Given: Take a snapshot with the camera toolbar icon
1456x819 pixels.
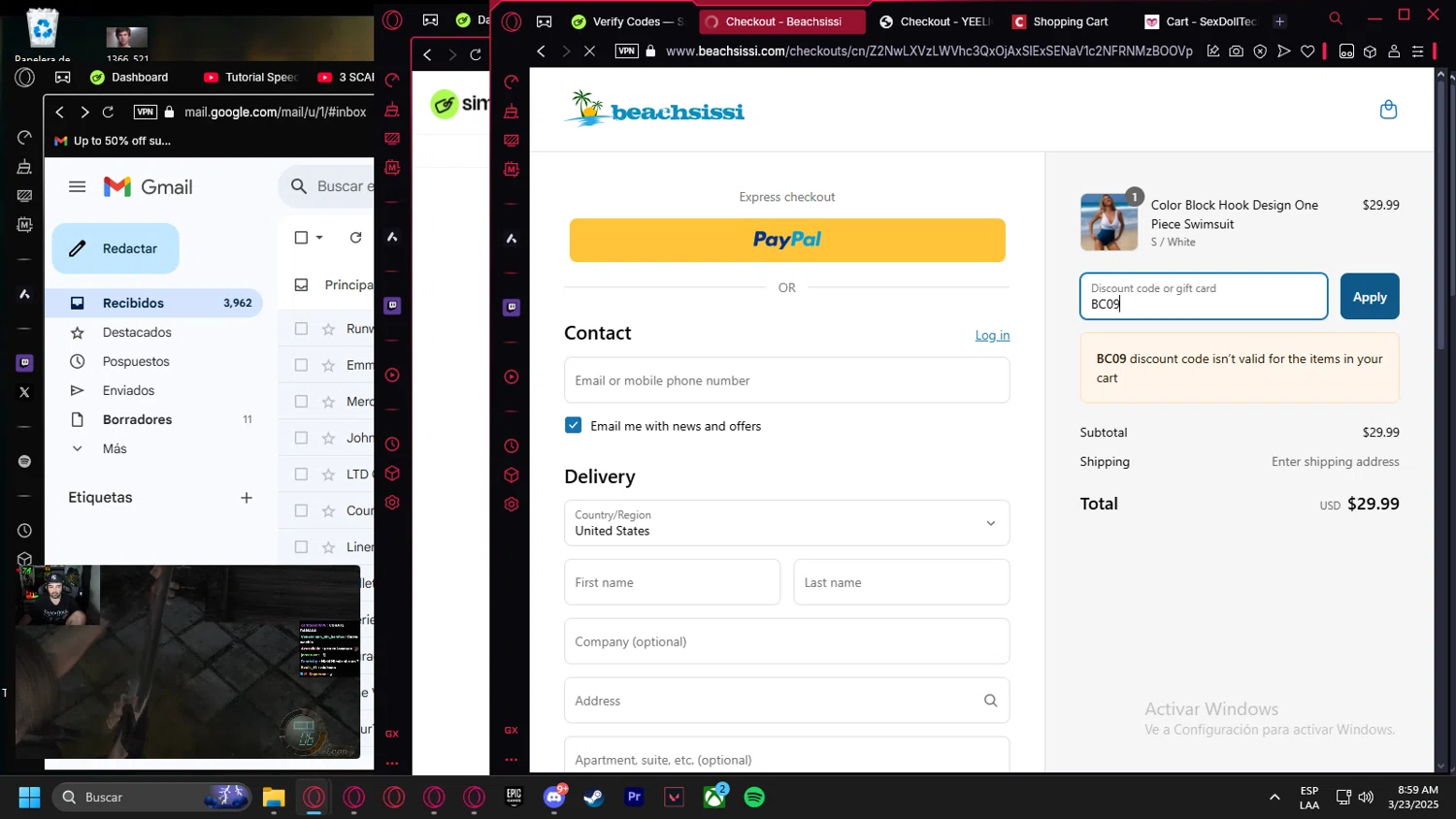Looking at the screenshot, I should pos(1236,51).
